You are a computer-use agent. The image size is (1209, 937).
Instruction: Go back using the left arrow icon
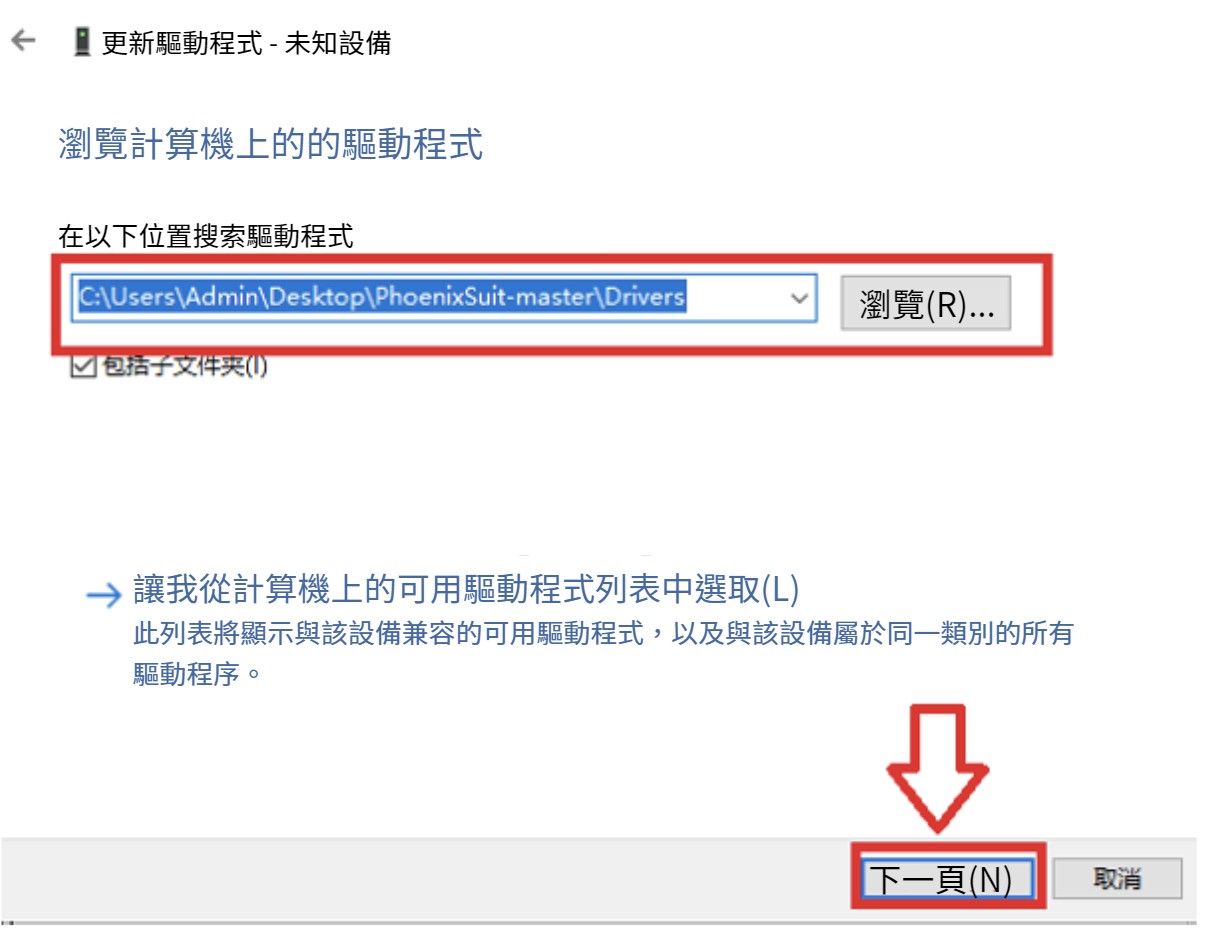click(23, 42)
